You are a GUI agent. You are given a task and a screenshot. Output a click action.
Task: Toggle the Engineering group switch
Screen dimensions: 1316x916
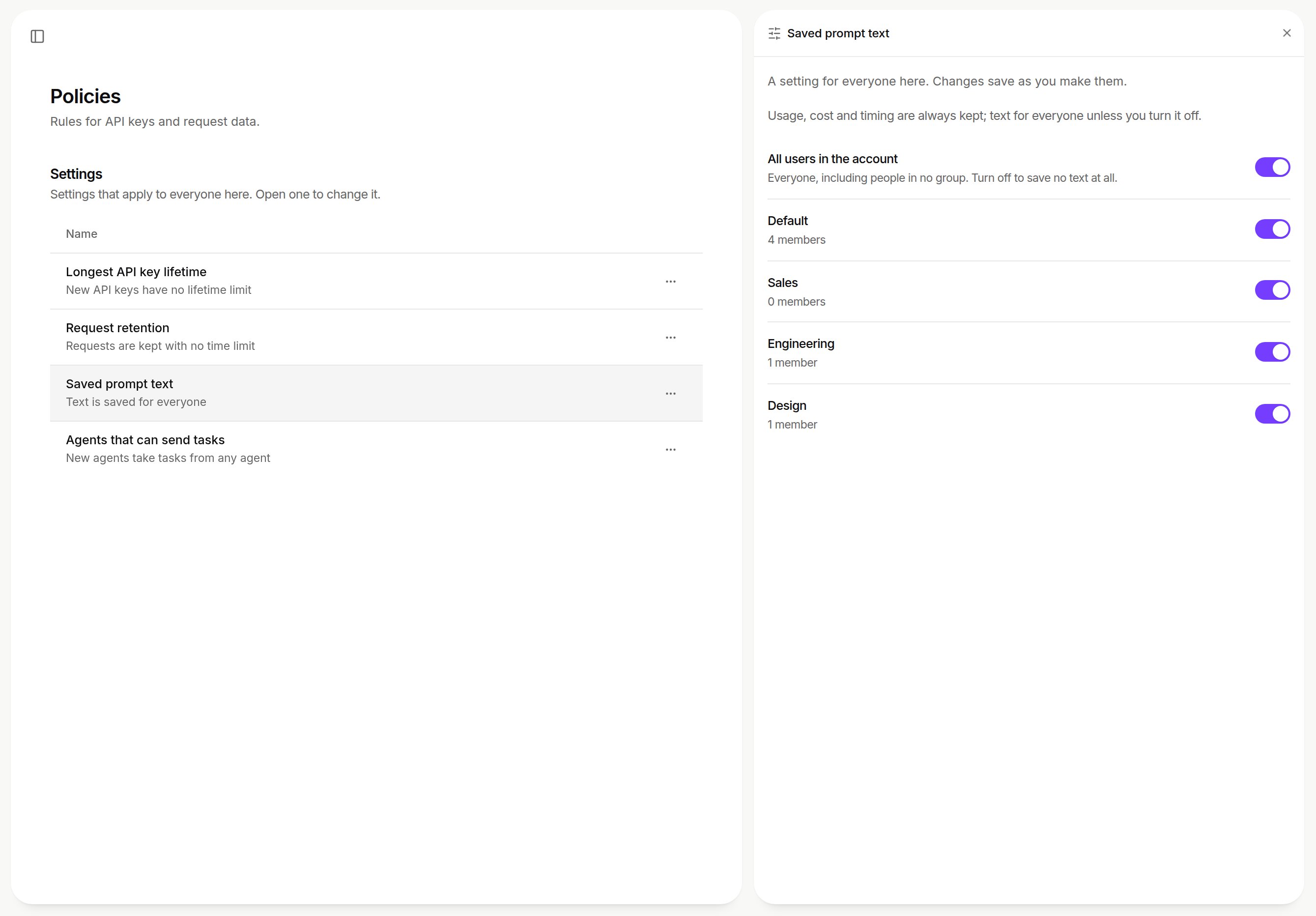(x=1272, y=352)
